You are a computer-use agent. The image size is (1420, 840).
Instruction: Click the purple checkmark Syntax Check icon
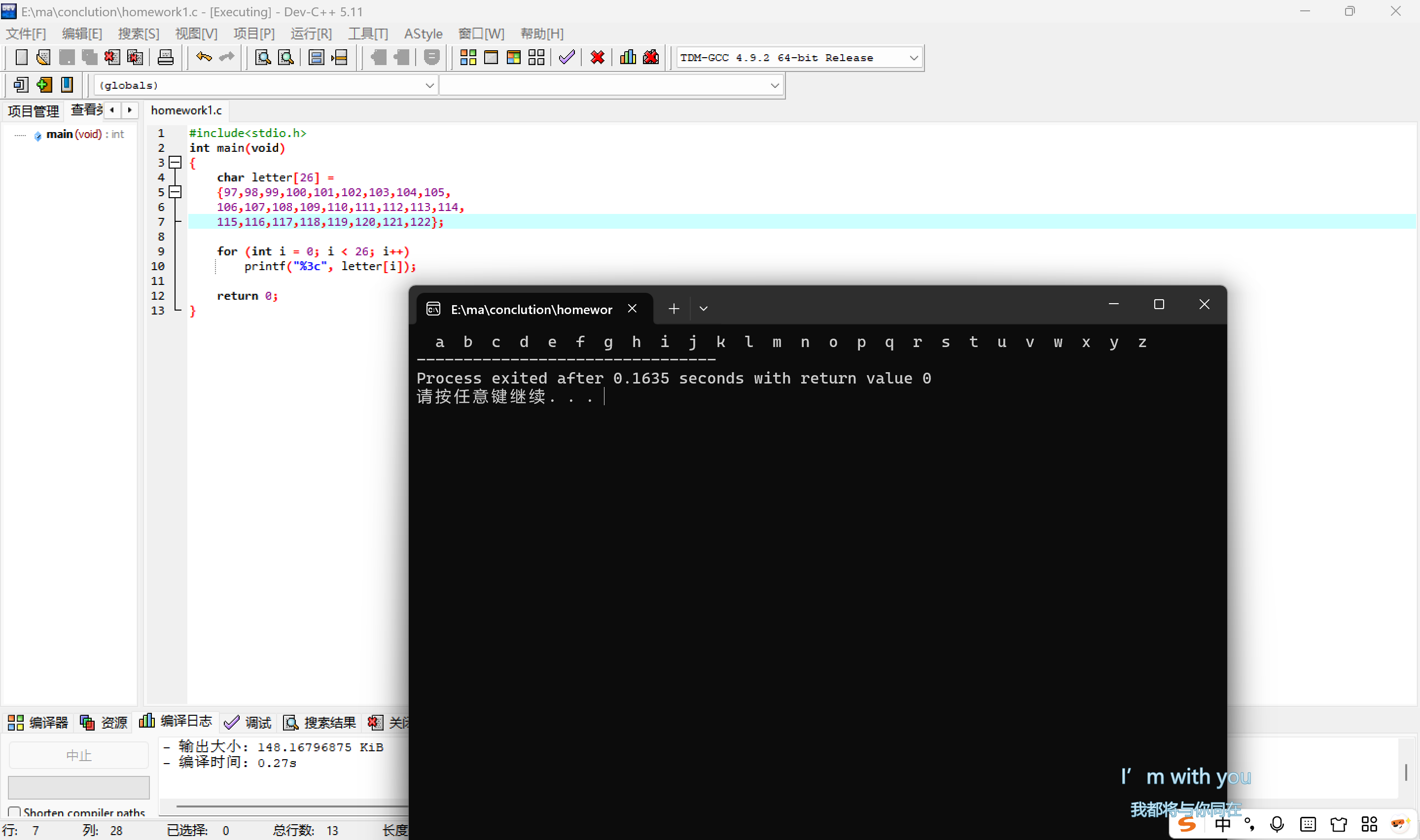(x=567, y=57)
